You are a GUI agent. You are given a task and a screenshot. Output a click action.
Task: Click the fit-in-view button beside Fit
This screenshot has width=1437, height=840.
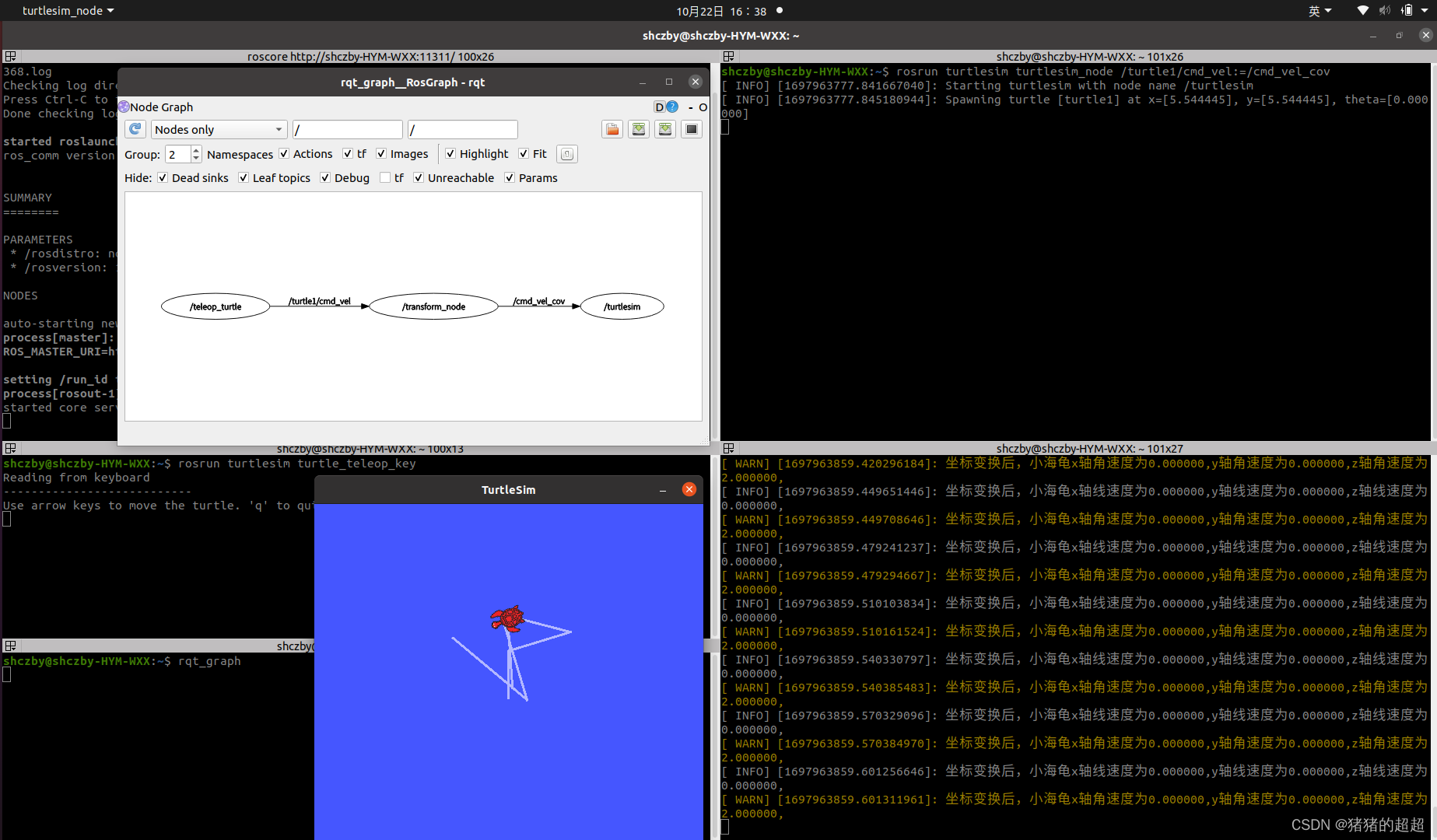tap(567, 154)
